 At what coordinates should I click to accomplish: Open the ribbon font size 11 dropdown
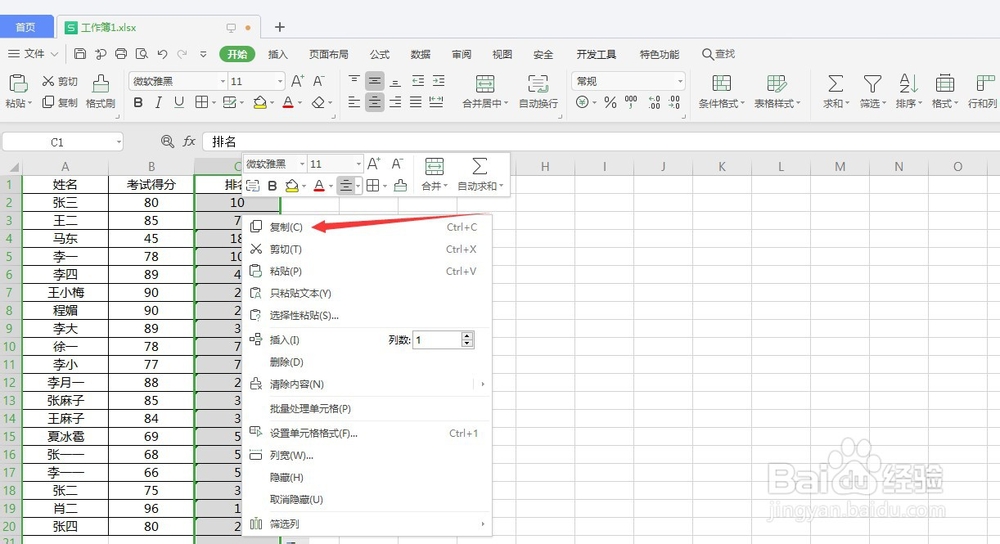coord(280,81)
